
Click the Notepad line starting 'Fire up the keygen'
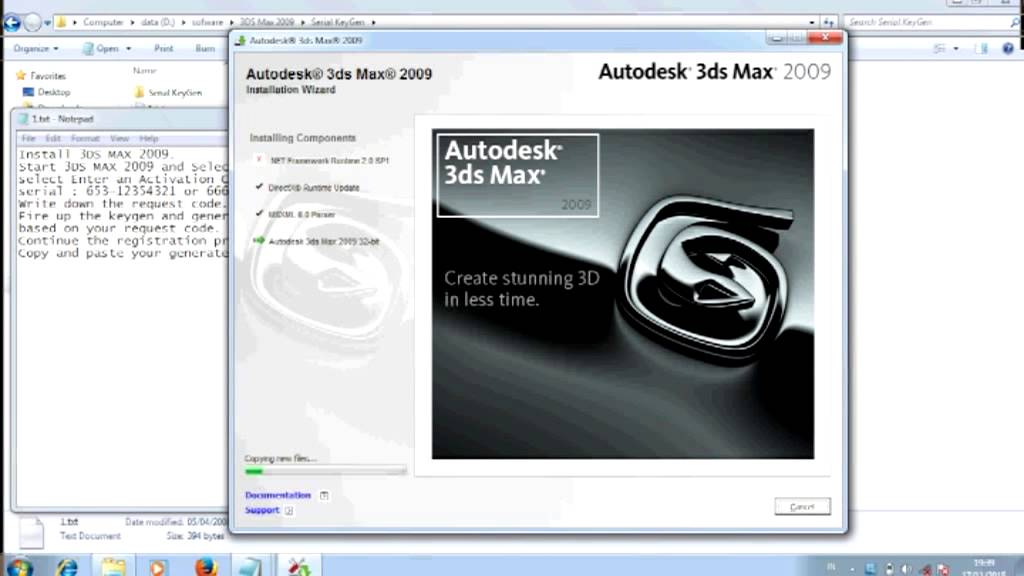[123, 216]
